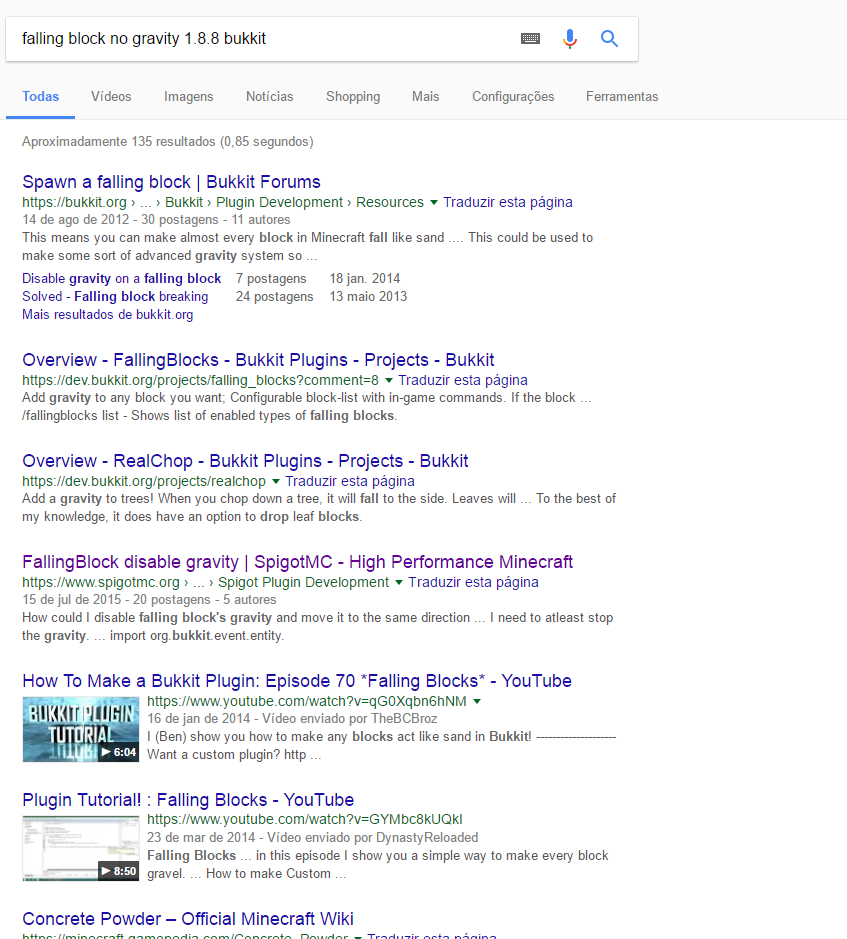
Task: Click the '24 postagens' text
Action: coord(274,296)
